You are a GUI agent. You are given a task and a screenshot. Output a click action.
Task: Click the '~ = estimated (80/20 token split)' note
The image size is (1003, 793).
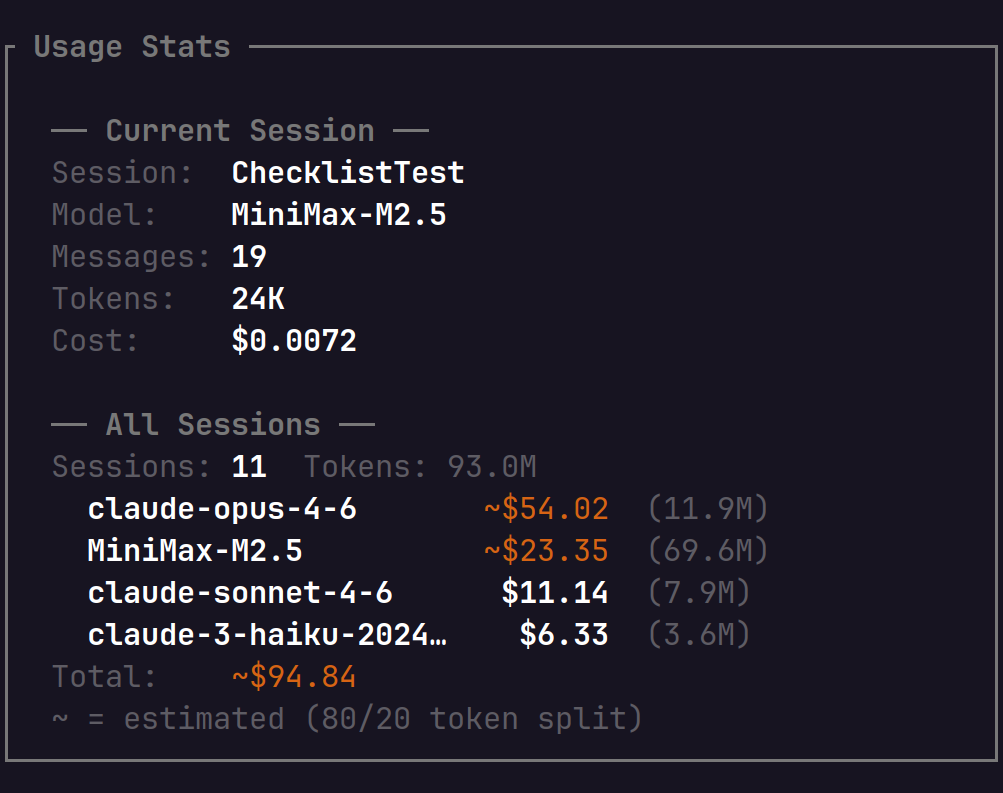click(347, 718)
